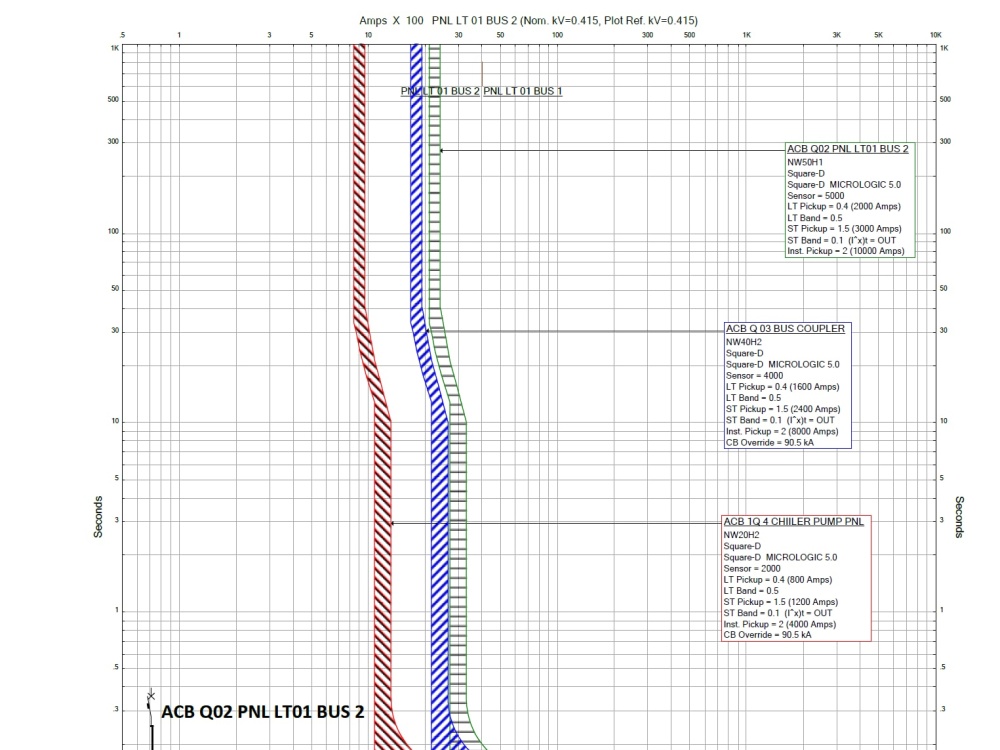This screenshot has width=1000, height=750.
Task: Click the 'NW50H1' breaker model text
Action: (805, 162)
